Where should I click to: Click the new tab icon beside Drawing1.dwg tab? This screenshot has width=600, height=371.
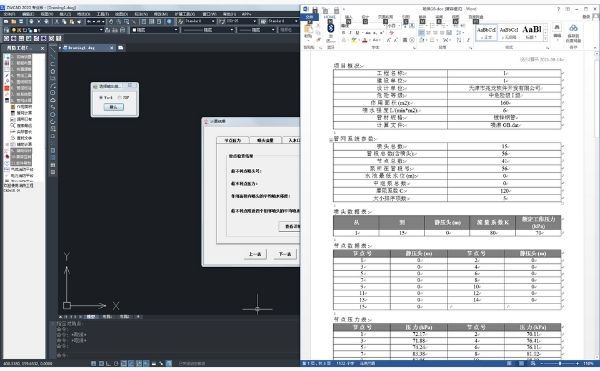click(121, 48)
